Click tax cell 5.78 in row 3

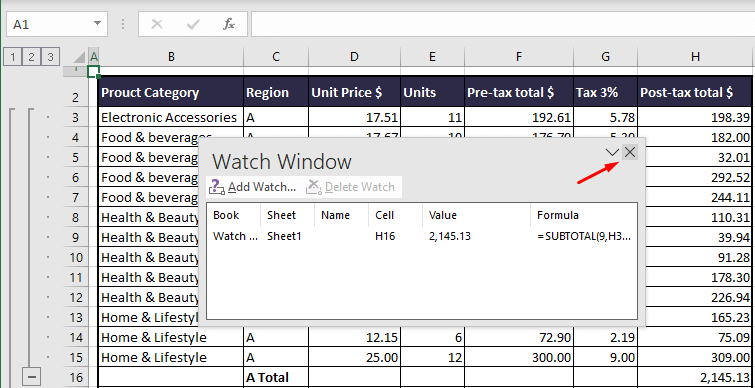pyautogui.click(x=605, y=117)
